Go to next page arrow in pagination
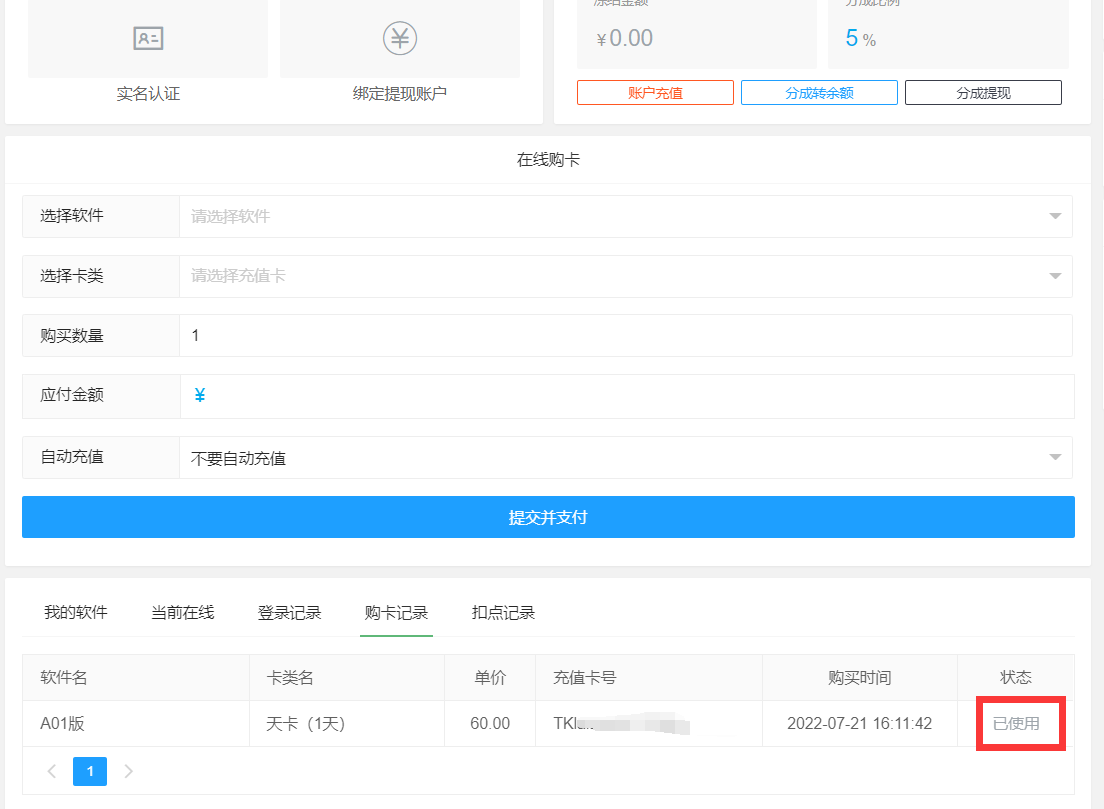The width and height of the screenshot is (1104, 809). point(128,771)
